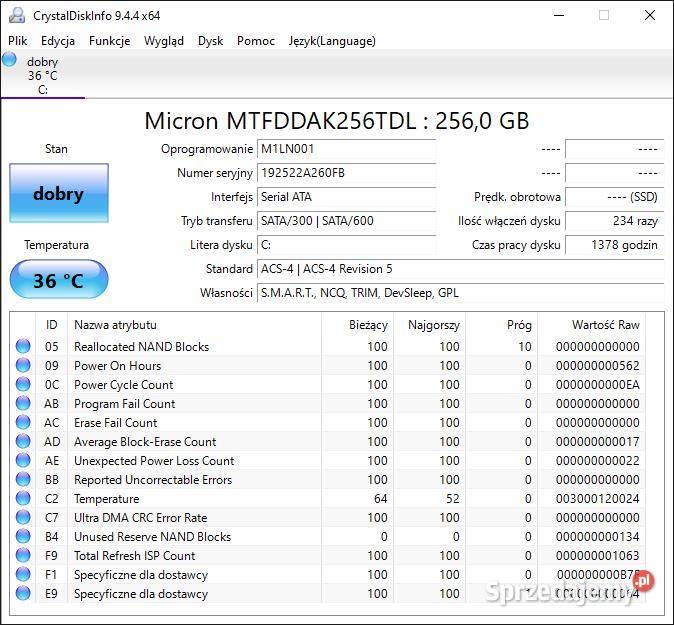Click the power-on count field 234 razy
The image size is (674, 625).
[x=615, y=221]
